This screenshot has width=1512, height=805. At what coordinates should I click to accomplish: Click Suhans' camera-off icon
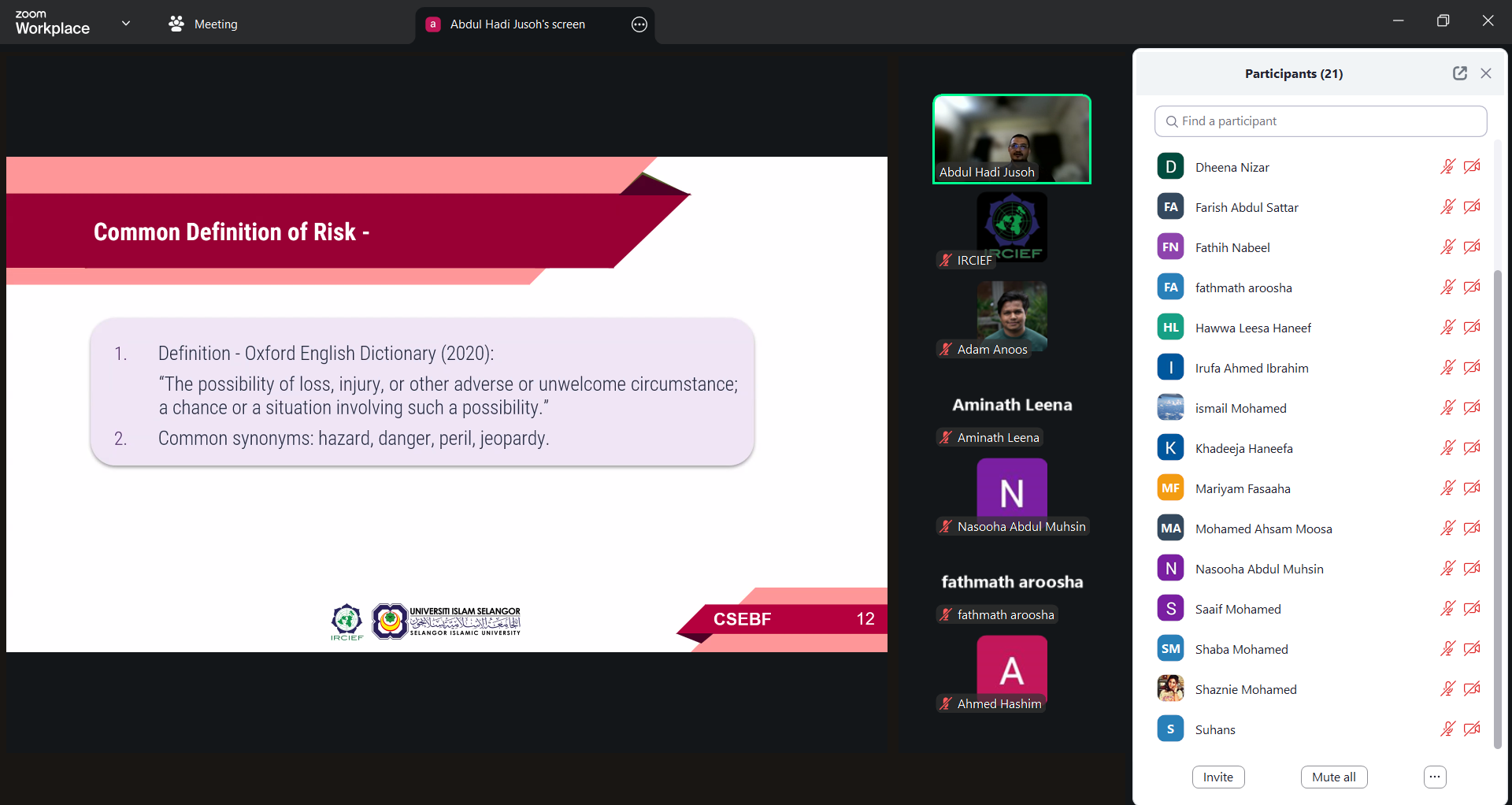(1472, 729)
